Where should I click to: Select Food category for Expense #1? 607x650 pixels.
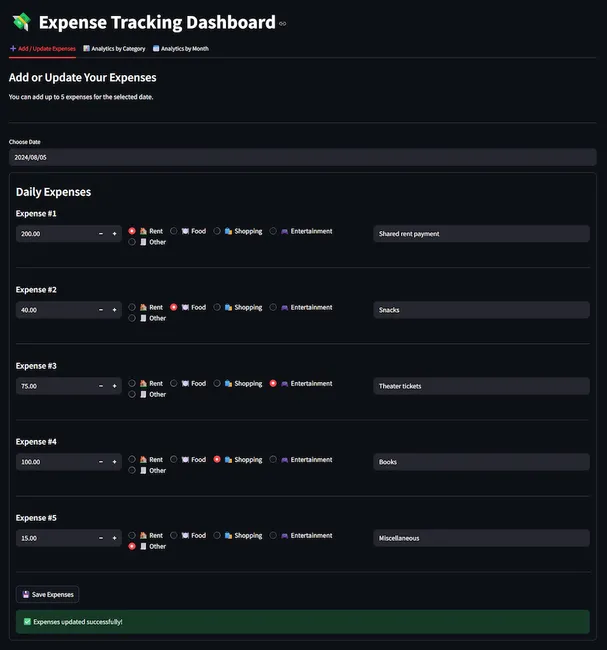174,231
